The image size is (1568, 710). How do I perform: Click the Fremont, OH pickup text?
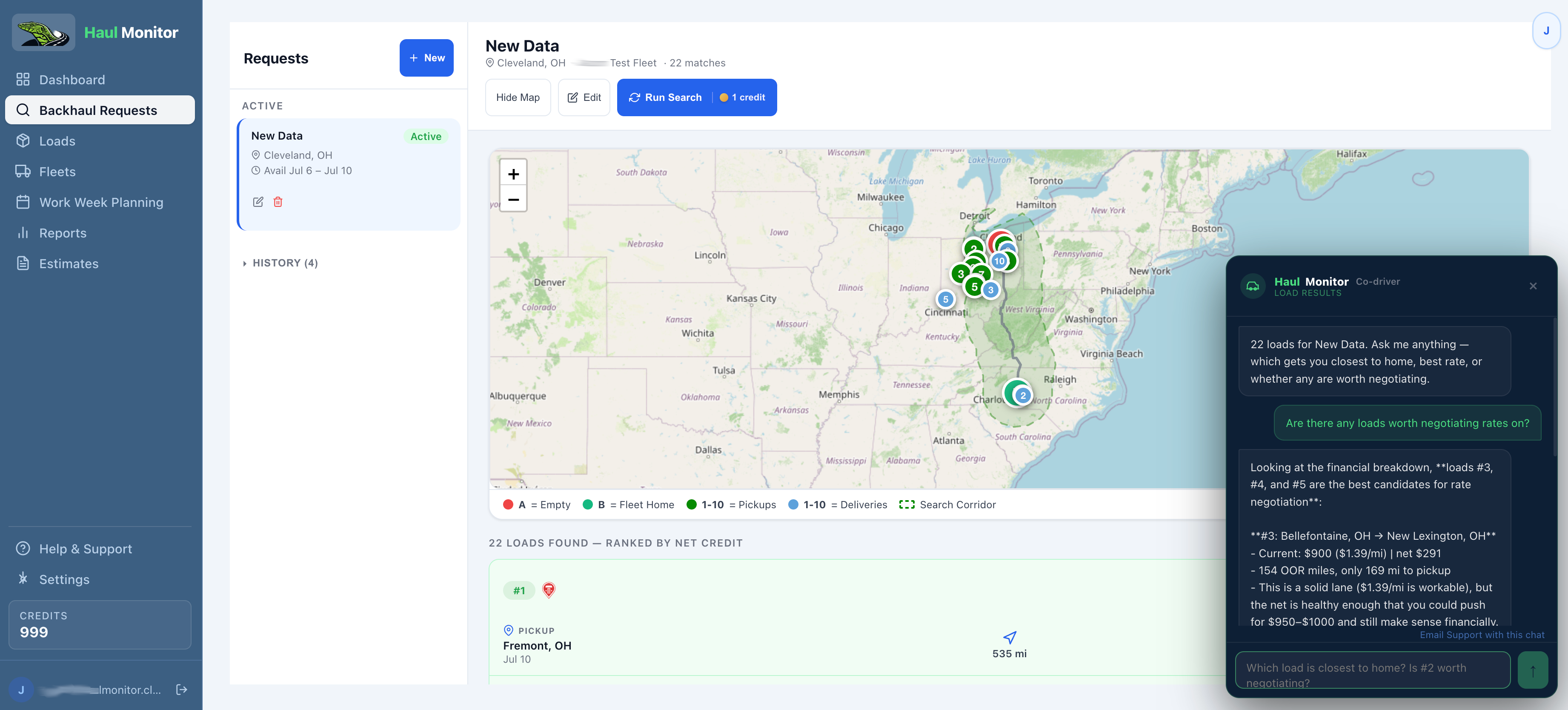tap(537, 645)
